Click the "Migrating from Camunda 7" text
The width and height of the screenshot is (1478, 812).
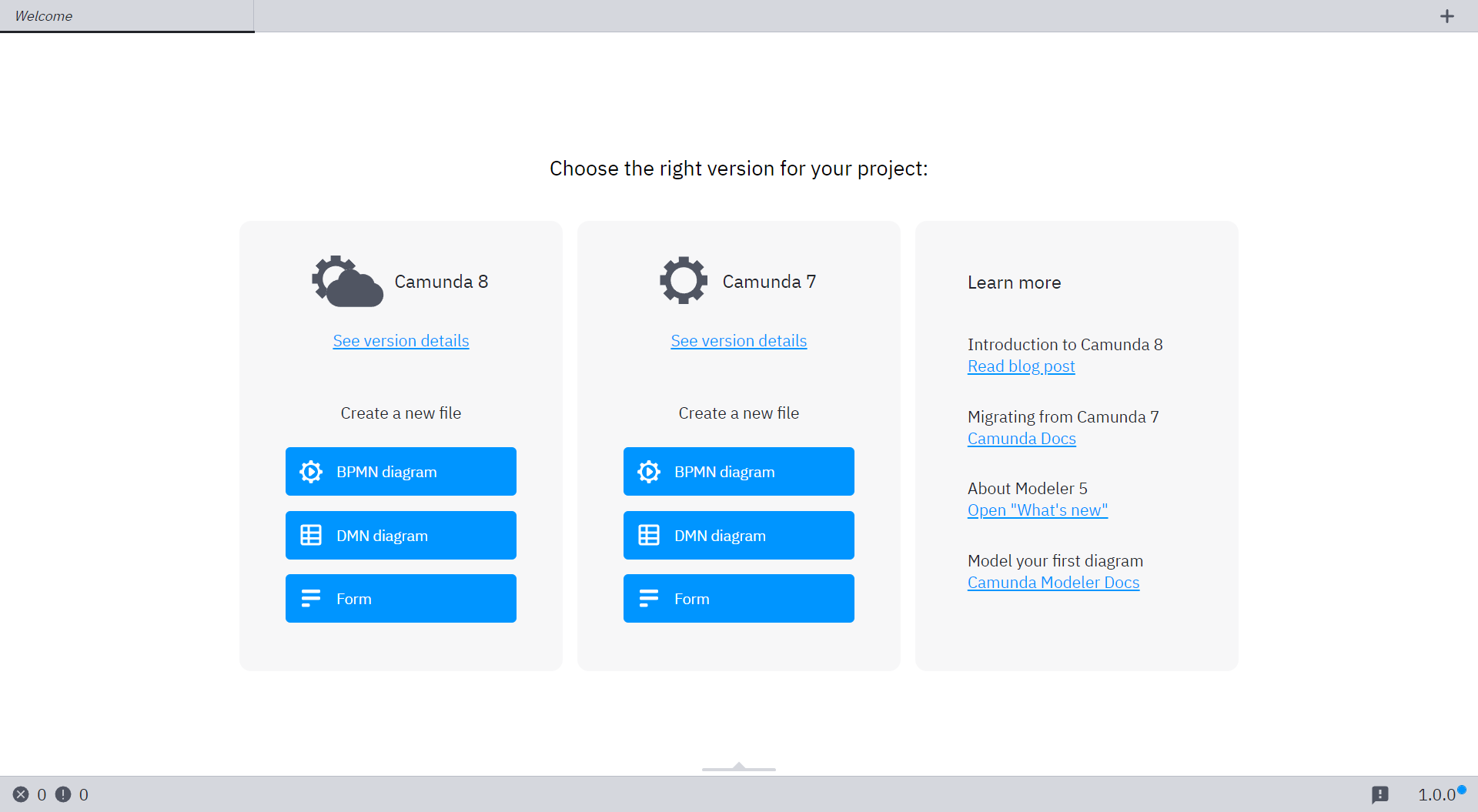coord(1063,417)
